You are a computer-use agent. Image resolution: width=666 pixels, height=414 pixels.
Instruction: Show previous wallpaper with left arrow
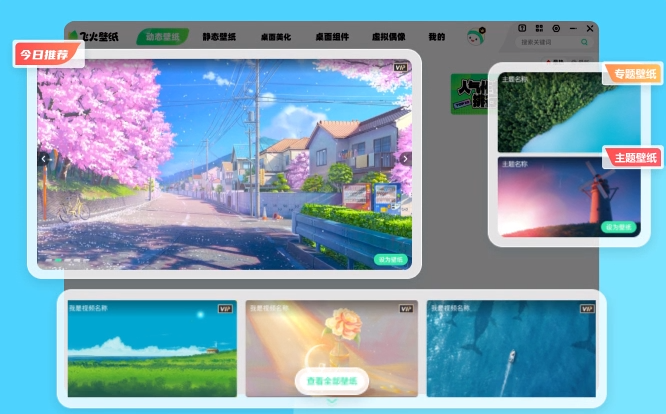43,158
